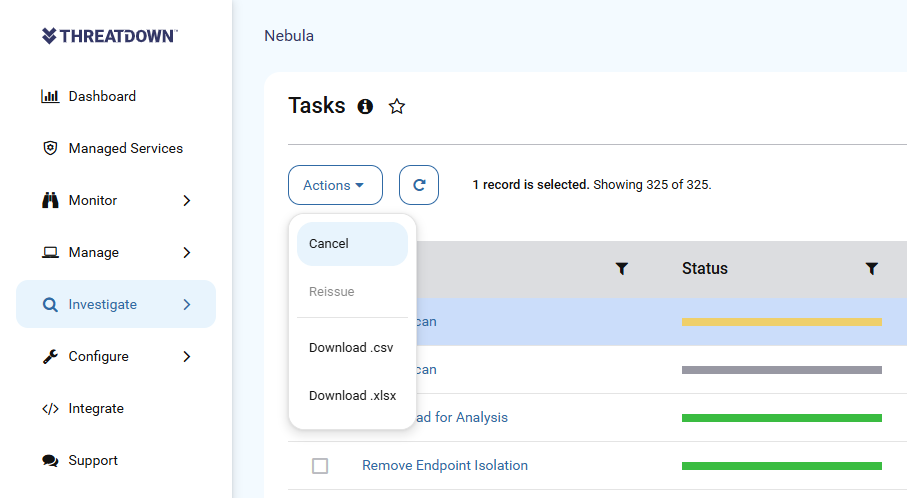Screen dimensions: 907x498
Task: Open the Monitor section
Action: point(93,200)
